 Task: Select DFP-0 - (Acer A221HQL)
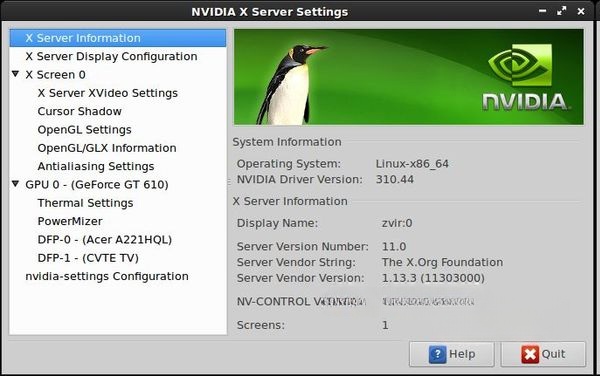tap(104, 240)
